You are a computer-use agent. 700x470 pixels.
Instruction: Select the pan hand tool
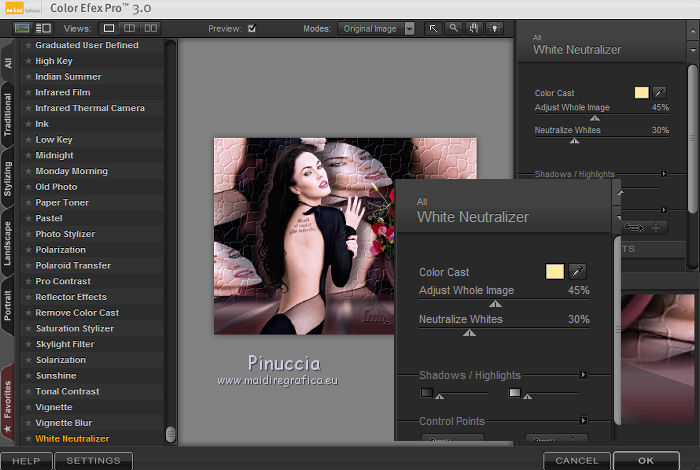(x=474, y=29)
